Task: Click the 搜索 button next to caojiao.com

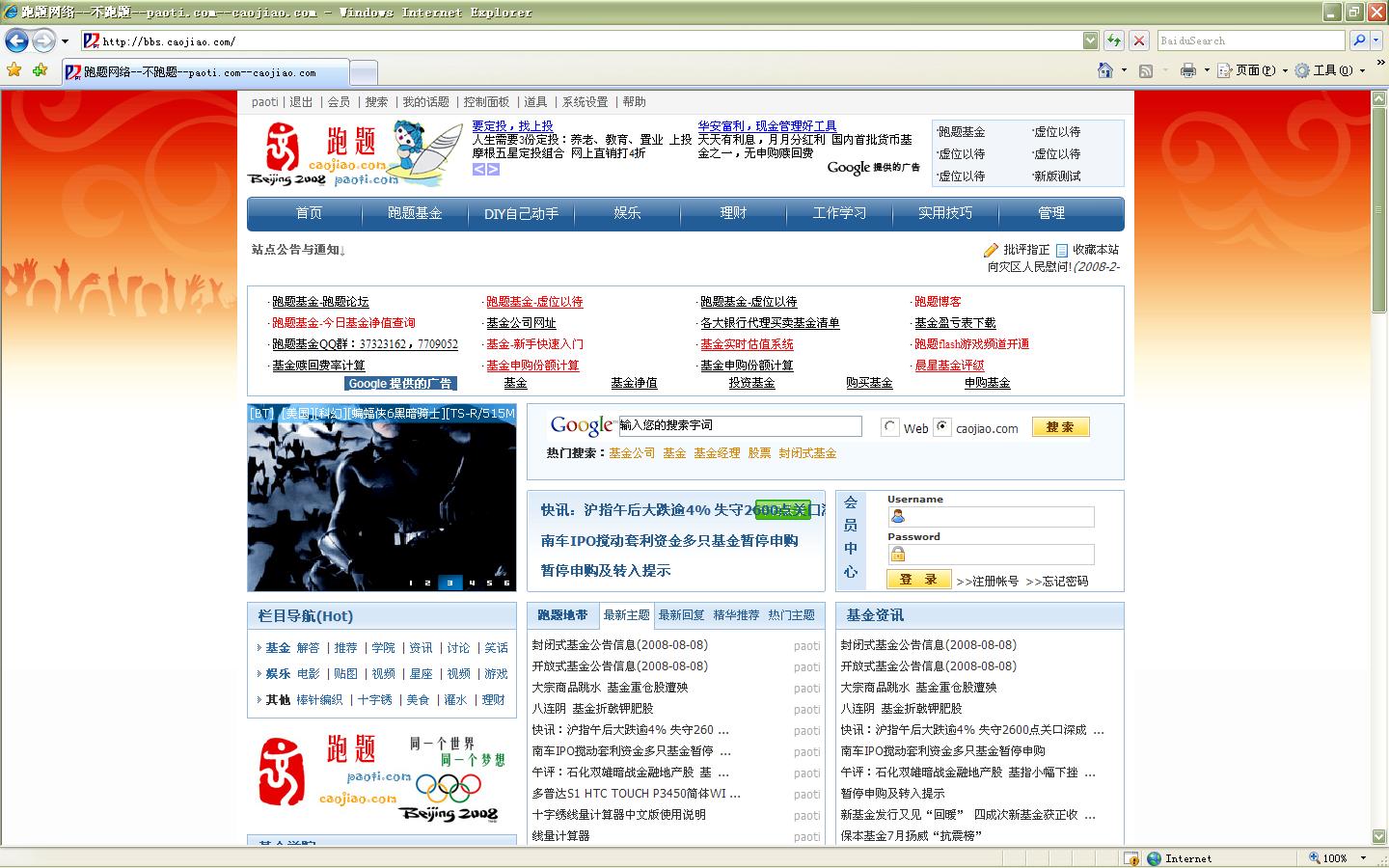Action: 1060,427
